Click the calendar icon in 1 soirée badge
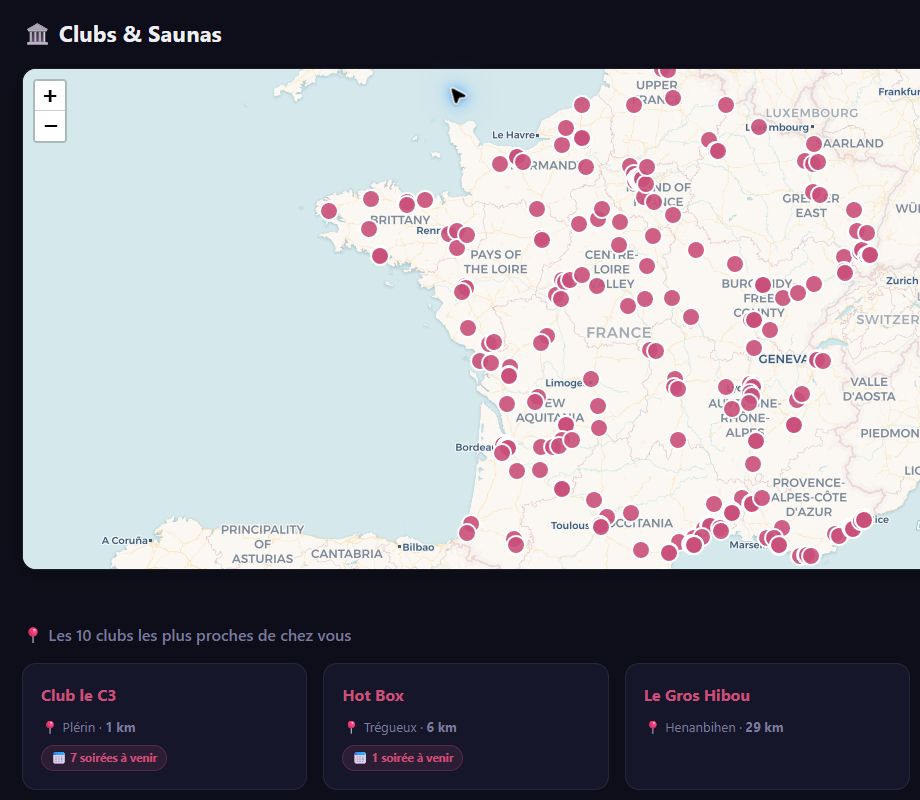The width and height of the screenshot is (920, 800). point(360,758)
